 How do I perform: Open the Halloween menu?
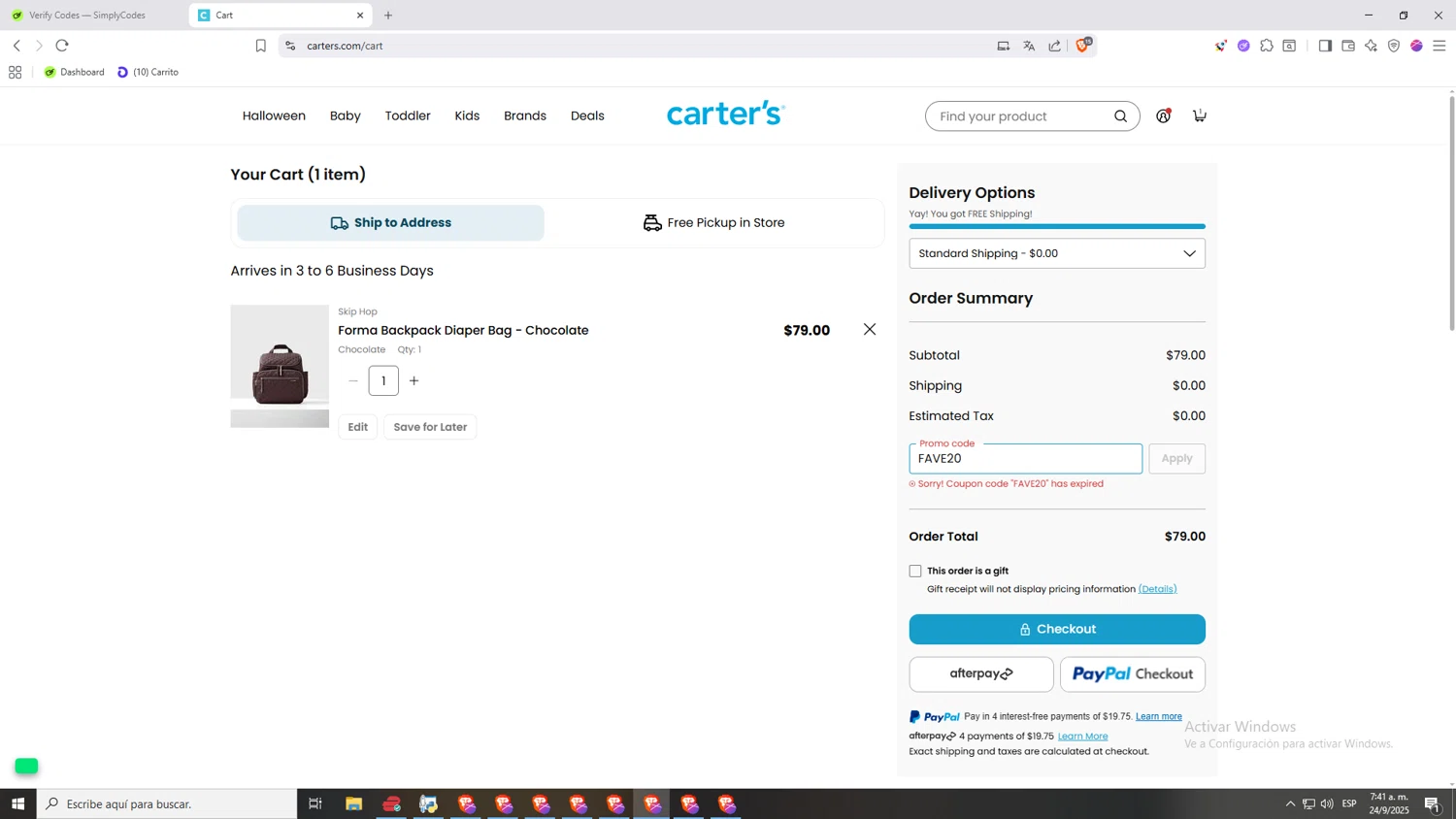click(x=274, y=115)
